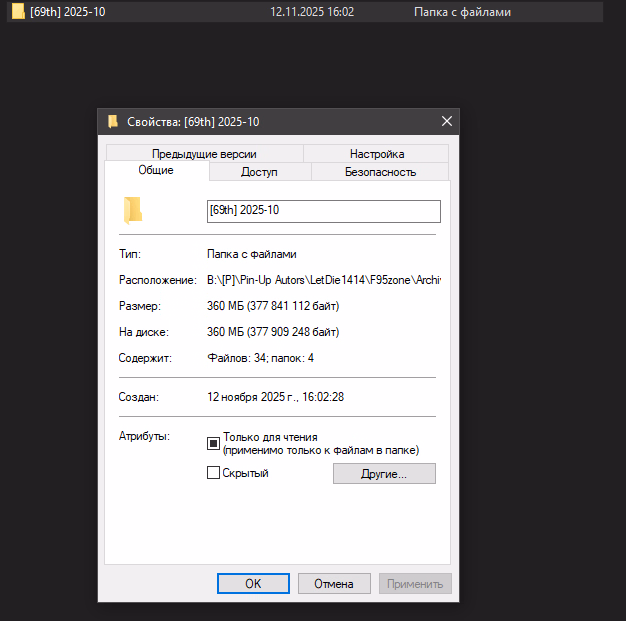This screenshot has height=621, width=626.
Task: Close the Свойства dialog with the X
Action: pyautogui.click(x=446, y=122)
